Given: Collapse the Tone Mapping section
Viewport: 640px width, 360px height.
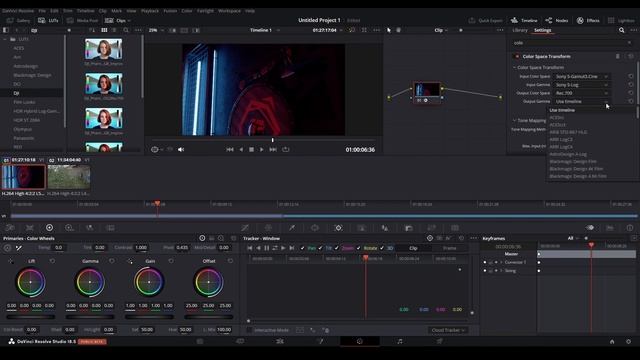Looking at the screenshot, I should 514,120.
